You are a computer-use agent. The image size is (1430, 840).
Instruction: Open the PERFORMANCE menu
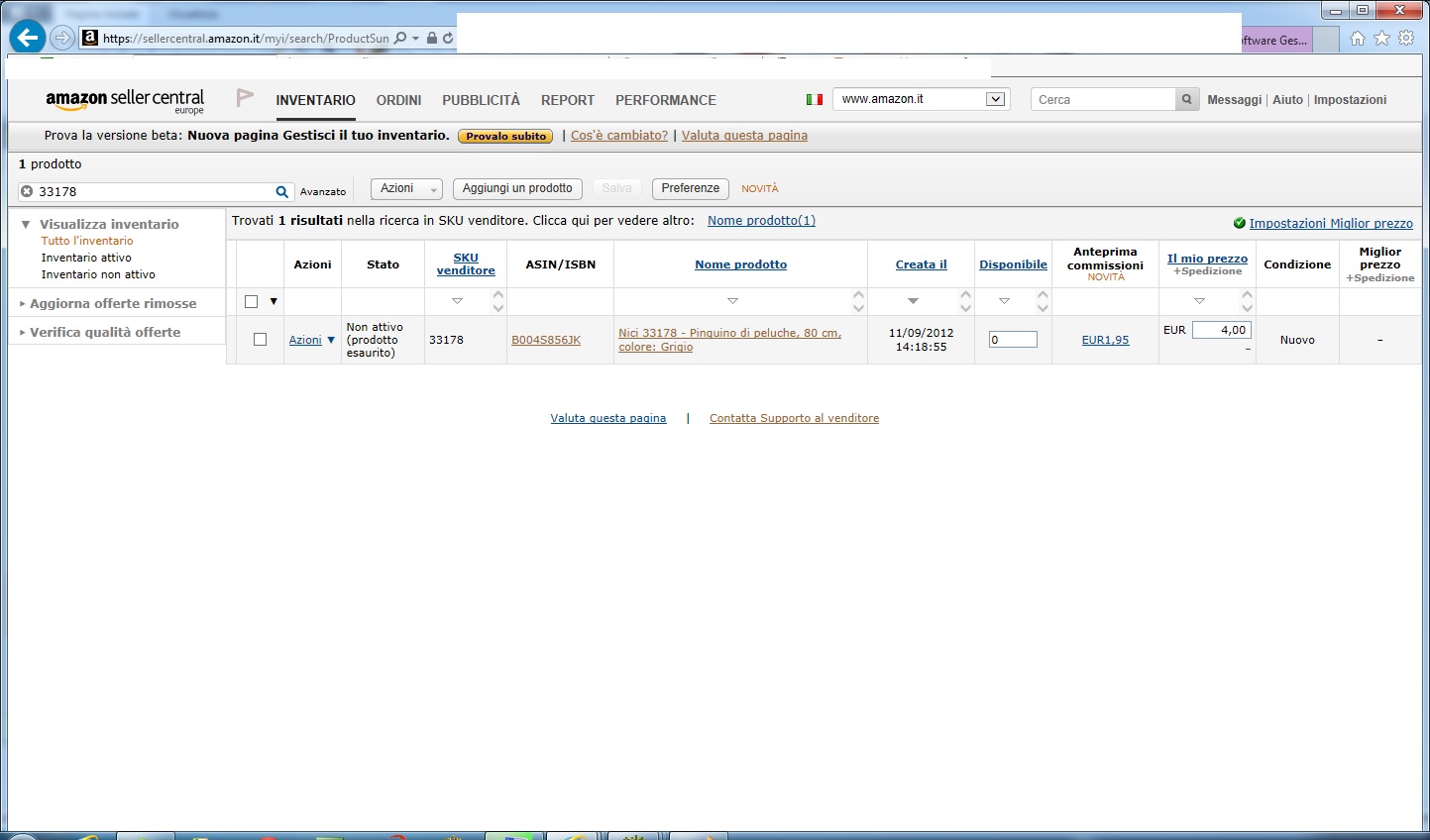point(666,100)
